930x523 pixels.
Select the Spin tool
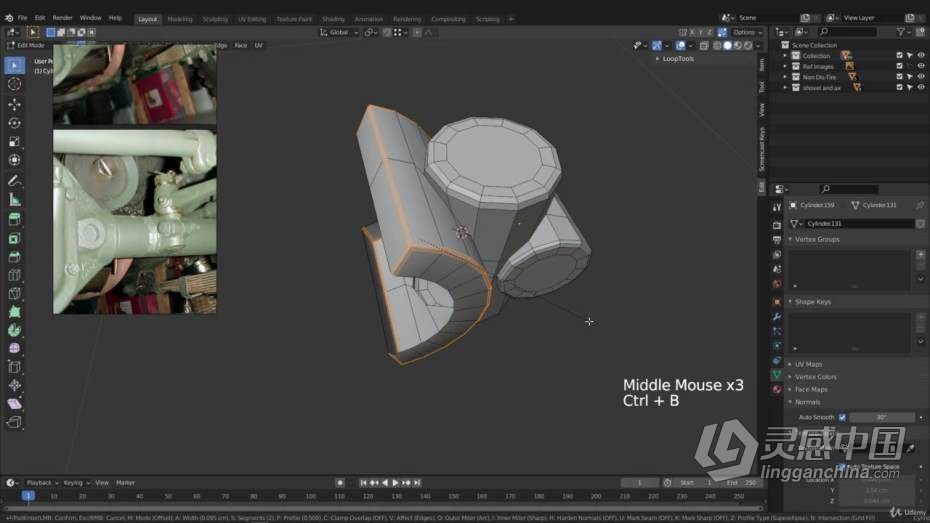click(14, 330)
